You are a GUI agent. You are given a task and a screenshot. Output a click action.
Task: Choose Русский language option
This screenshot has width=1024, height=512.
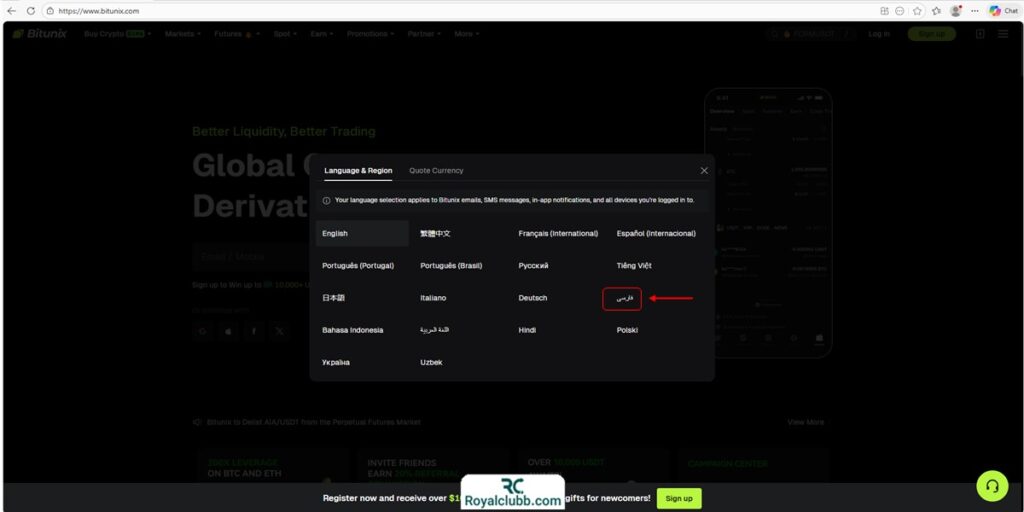tap(533, 266)
